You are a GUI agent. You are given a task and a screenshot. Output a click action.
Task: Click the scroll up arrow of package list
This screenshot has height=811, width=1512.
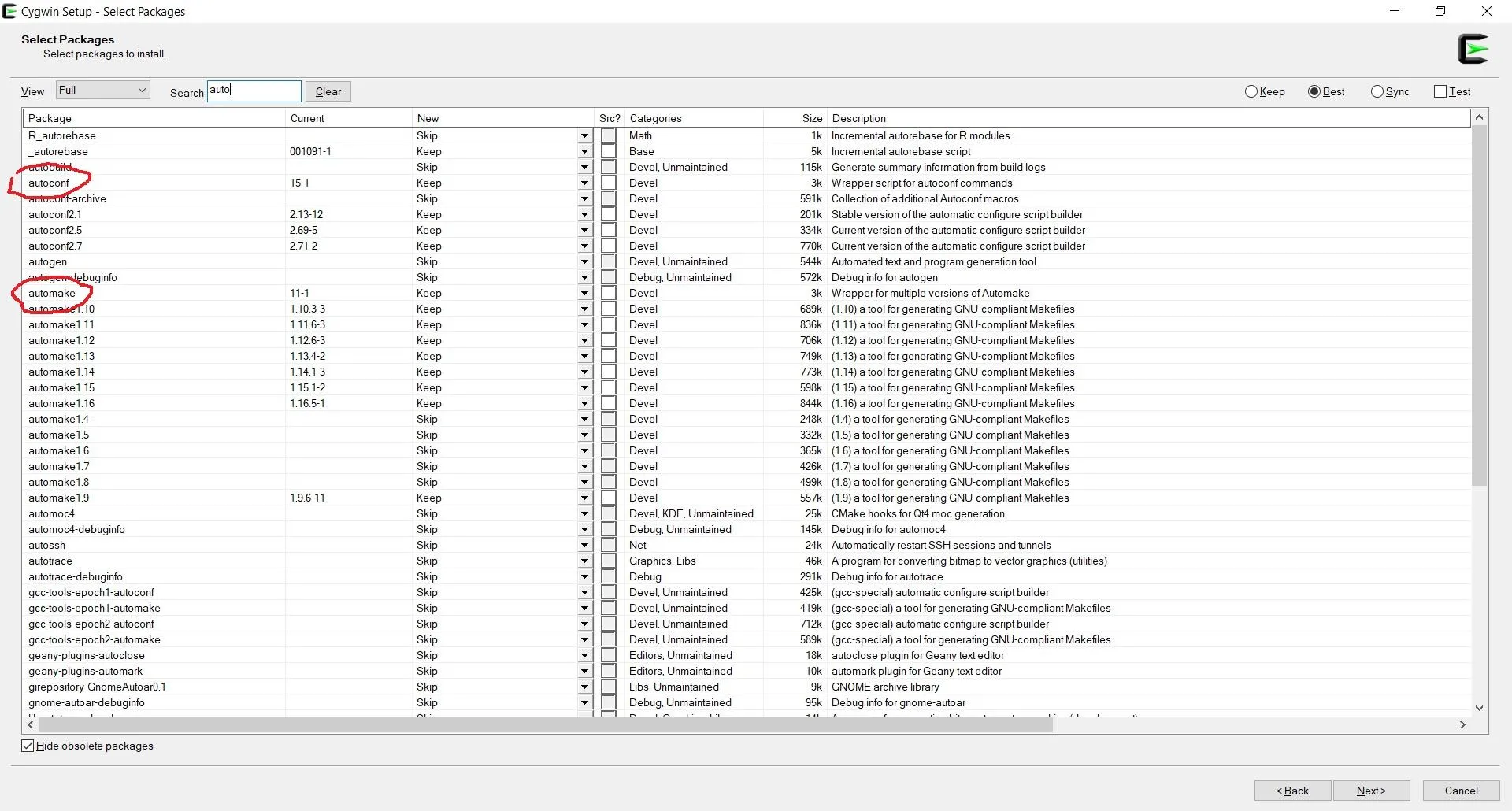click(x=1479, y=117)
